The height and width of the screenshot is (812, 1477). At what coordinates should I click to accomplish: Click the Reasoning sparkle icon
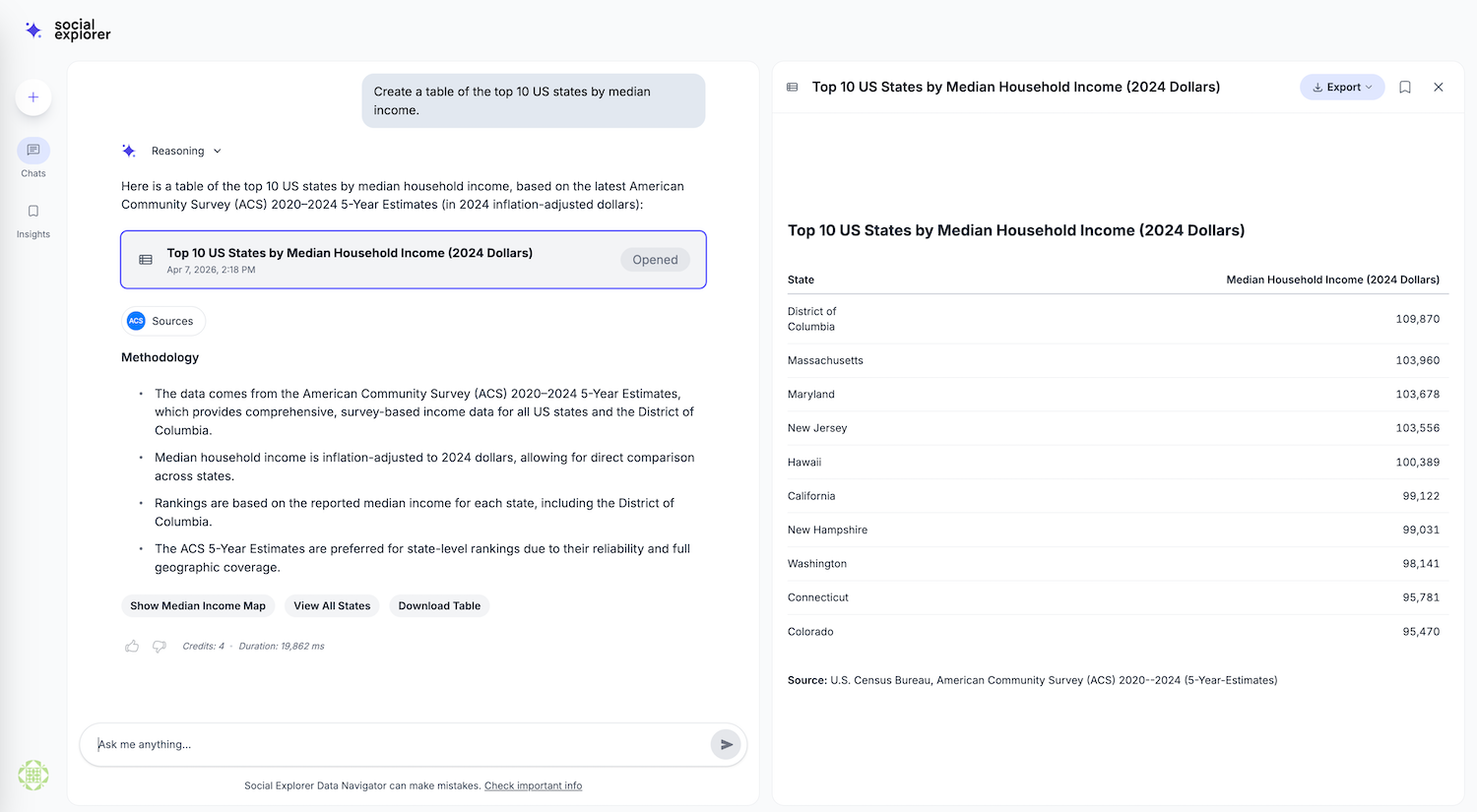(x=129, y=151)
